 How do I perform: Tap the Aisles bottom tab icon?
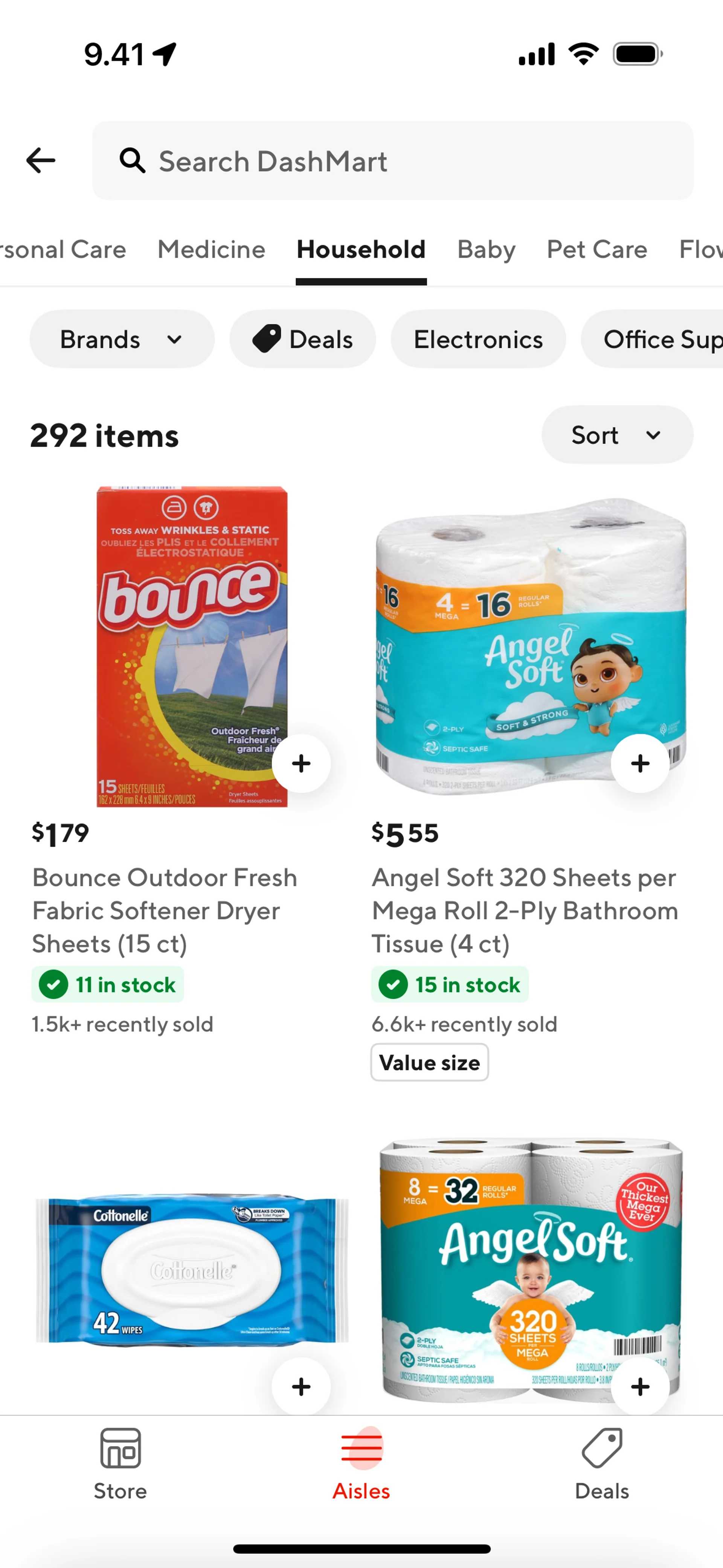[361, 1449]
